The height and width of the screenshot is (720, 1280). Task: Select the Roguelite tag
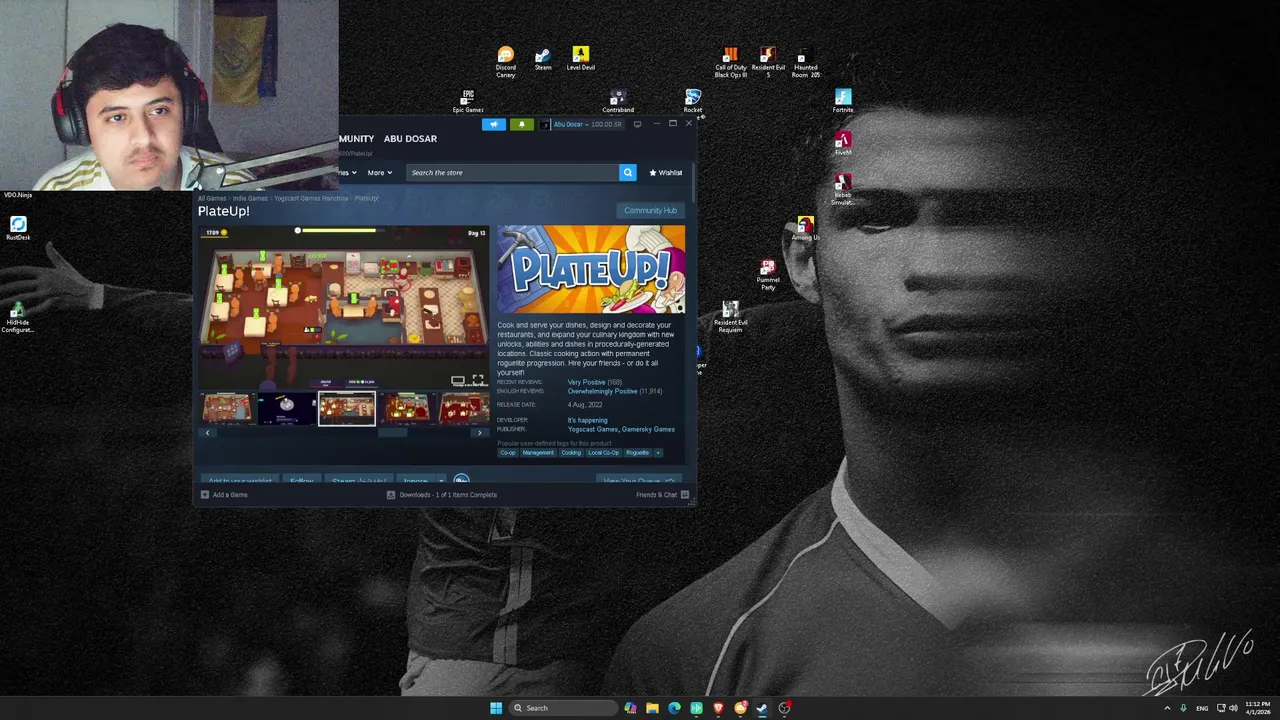(x=637, y=453)
